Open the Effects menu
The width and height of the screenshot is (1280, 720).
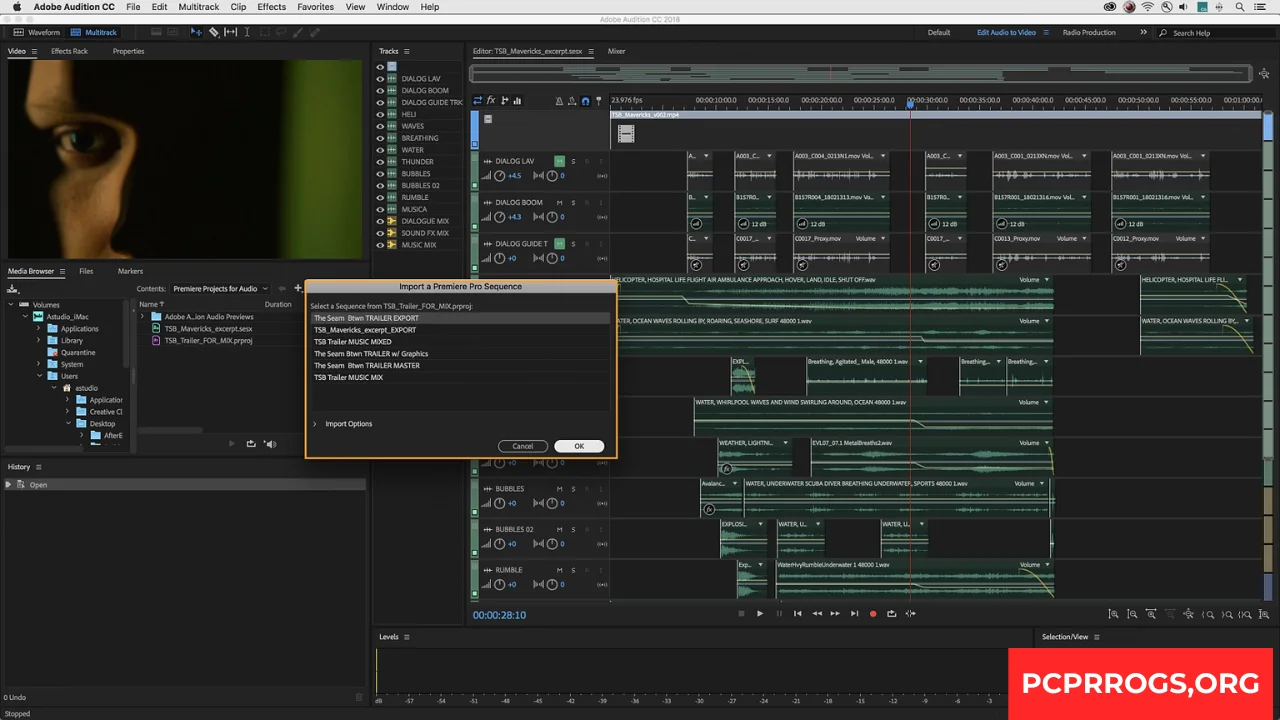(271, 7)
